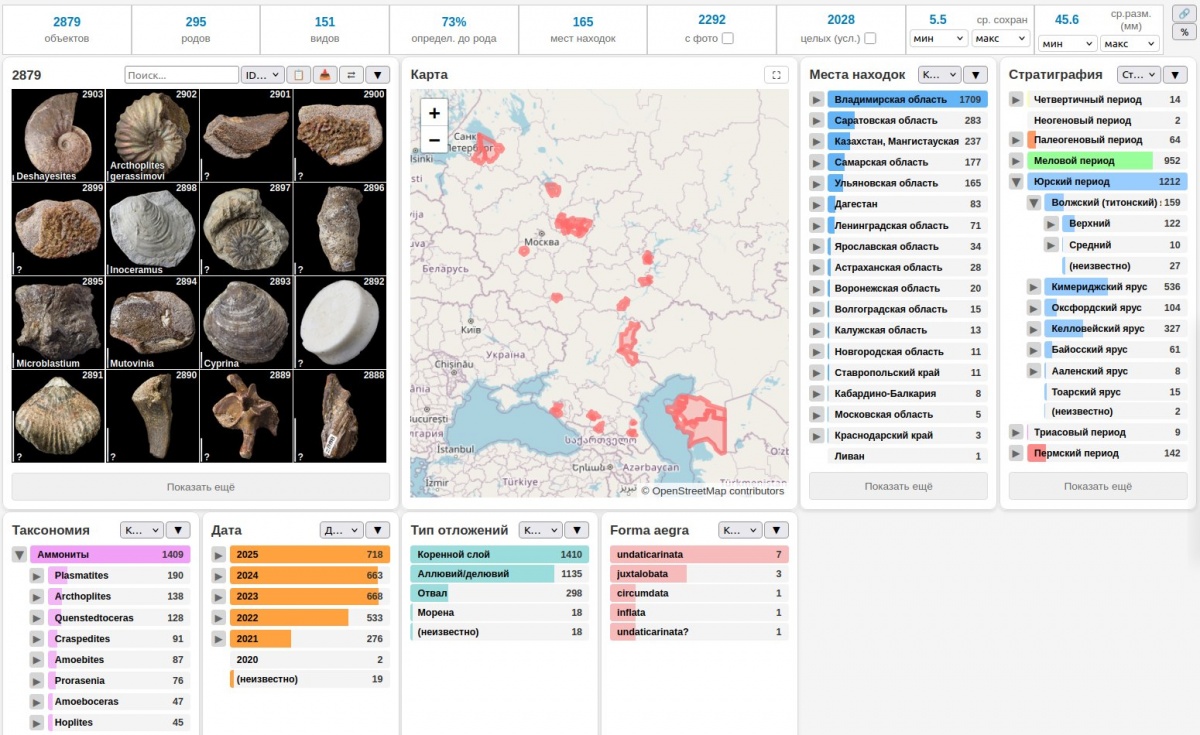Image resolution: width=1200 pixels, height=735 pixels.
Task: Tick the 'целых (усл.)' checkbox
Action: [x=870, y=38]
